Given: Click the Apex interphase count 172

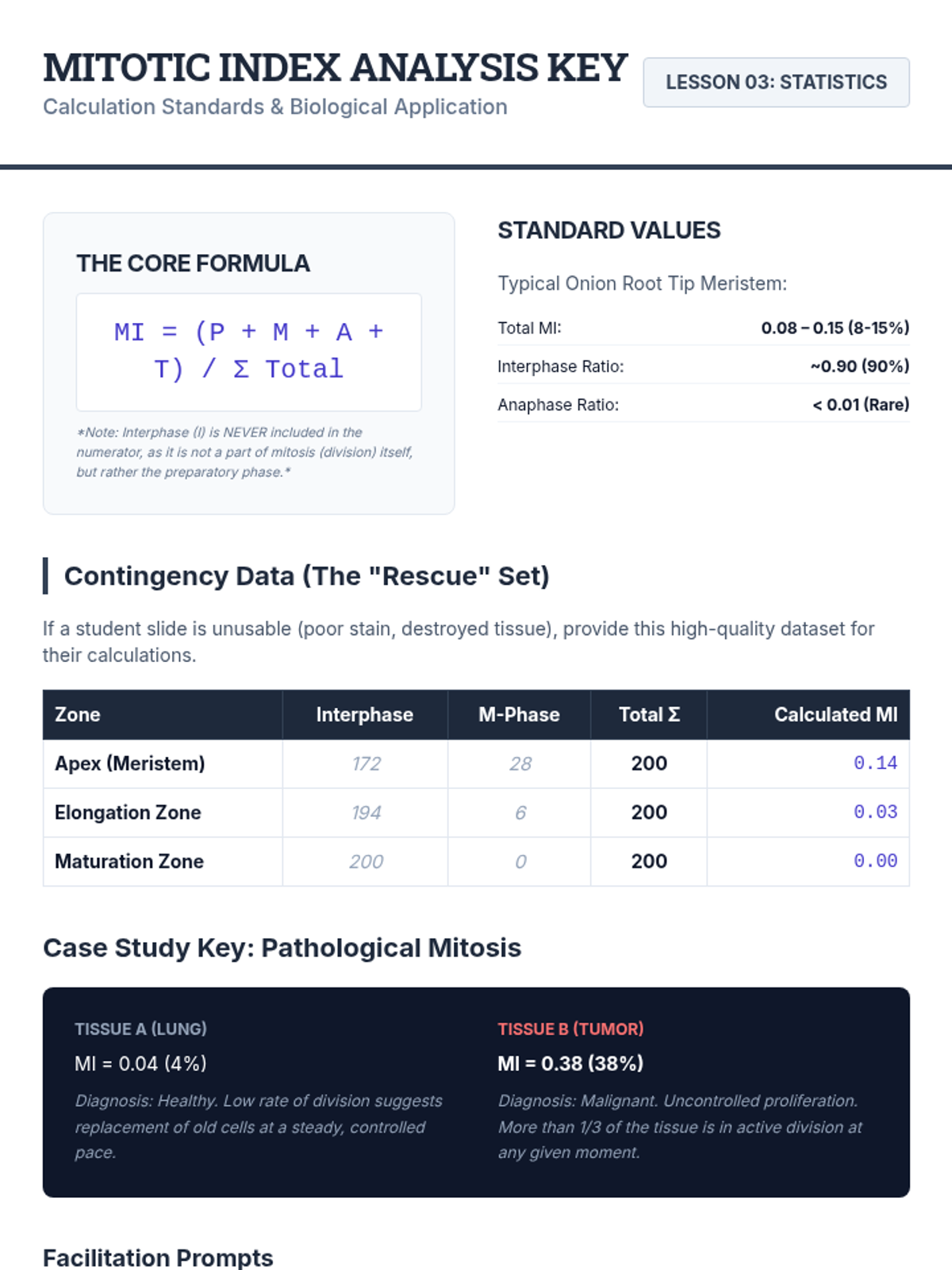Looking at the screenshot, I should pos(366,764).
